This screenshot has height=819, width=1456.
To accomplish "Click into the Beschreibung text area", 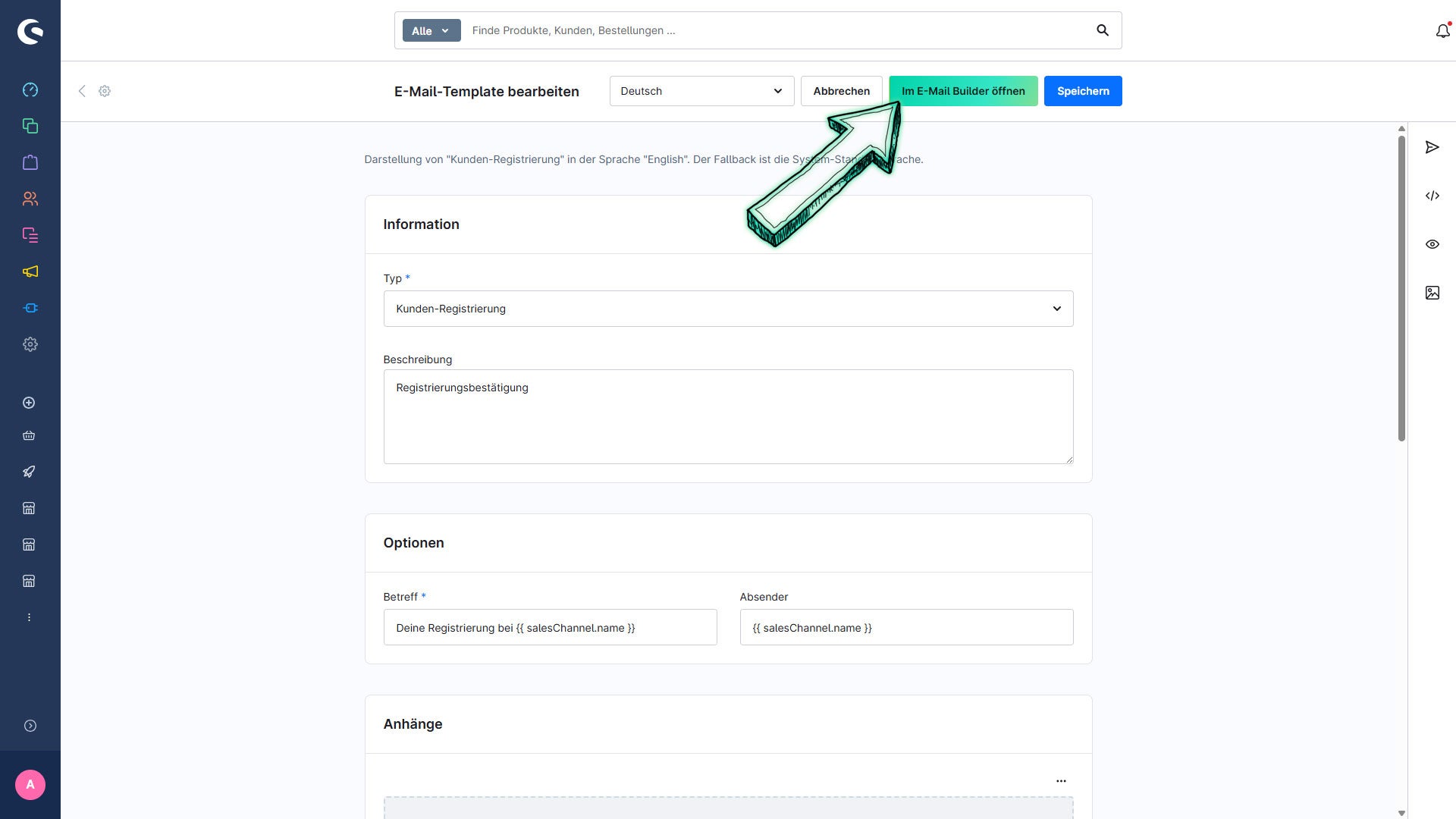I will 728,416.
